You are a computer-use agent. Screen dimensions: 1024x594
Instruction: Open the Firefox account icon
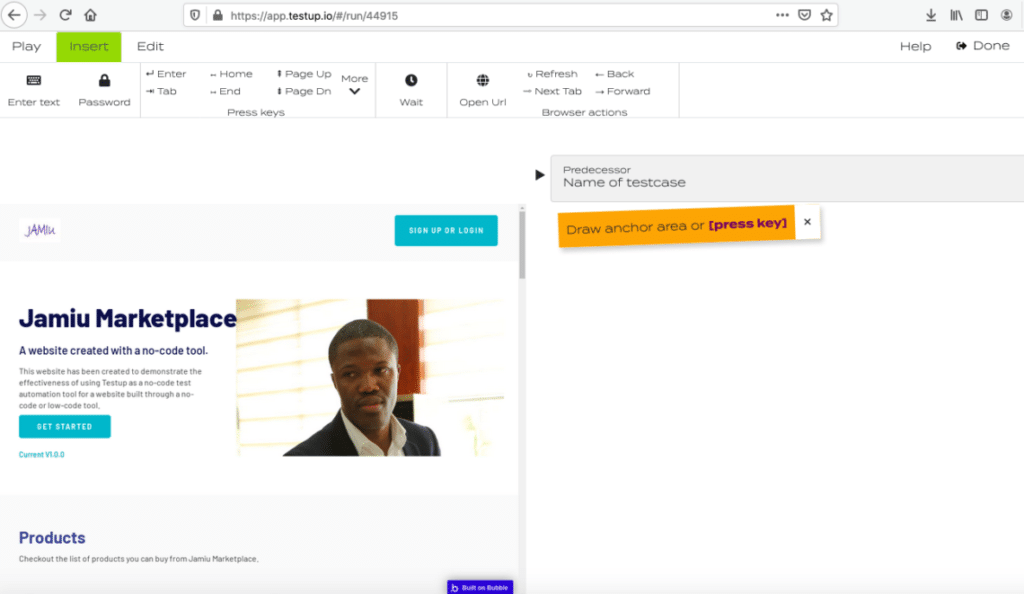pyautogui.click(x=1006, y=15)
